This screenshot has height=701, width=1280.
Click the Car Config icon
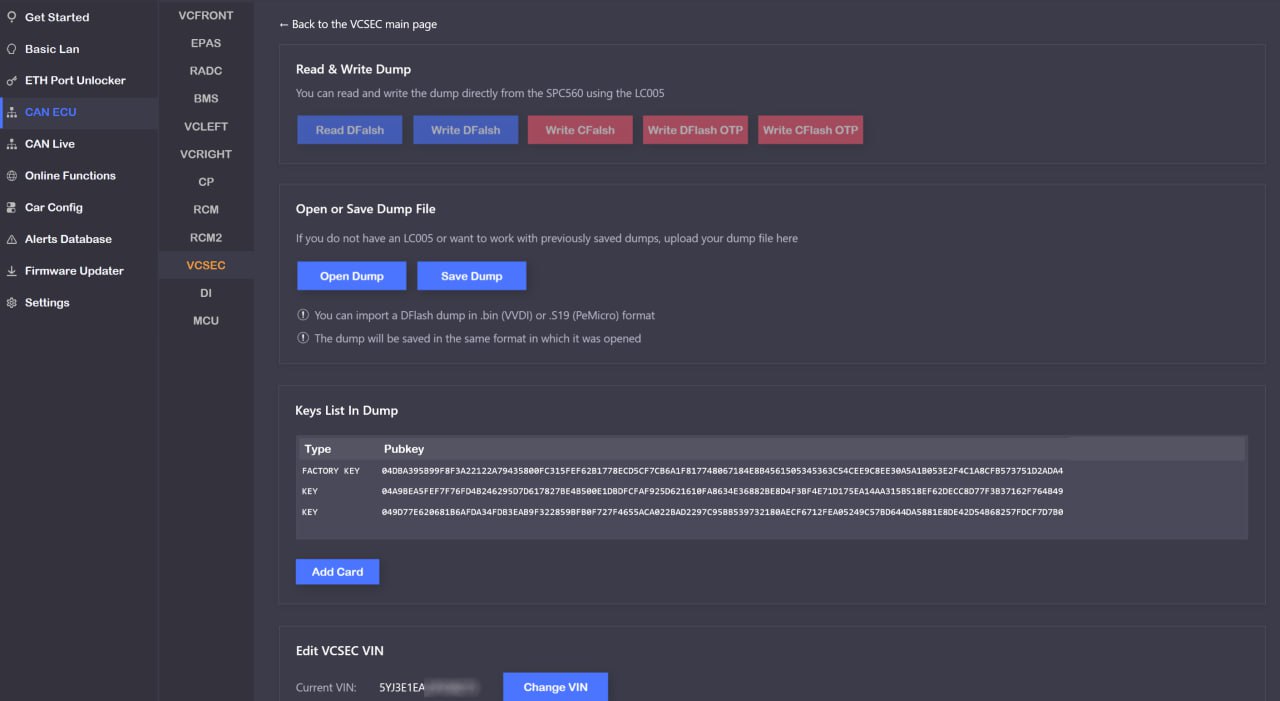[x=12, y=208]
